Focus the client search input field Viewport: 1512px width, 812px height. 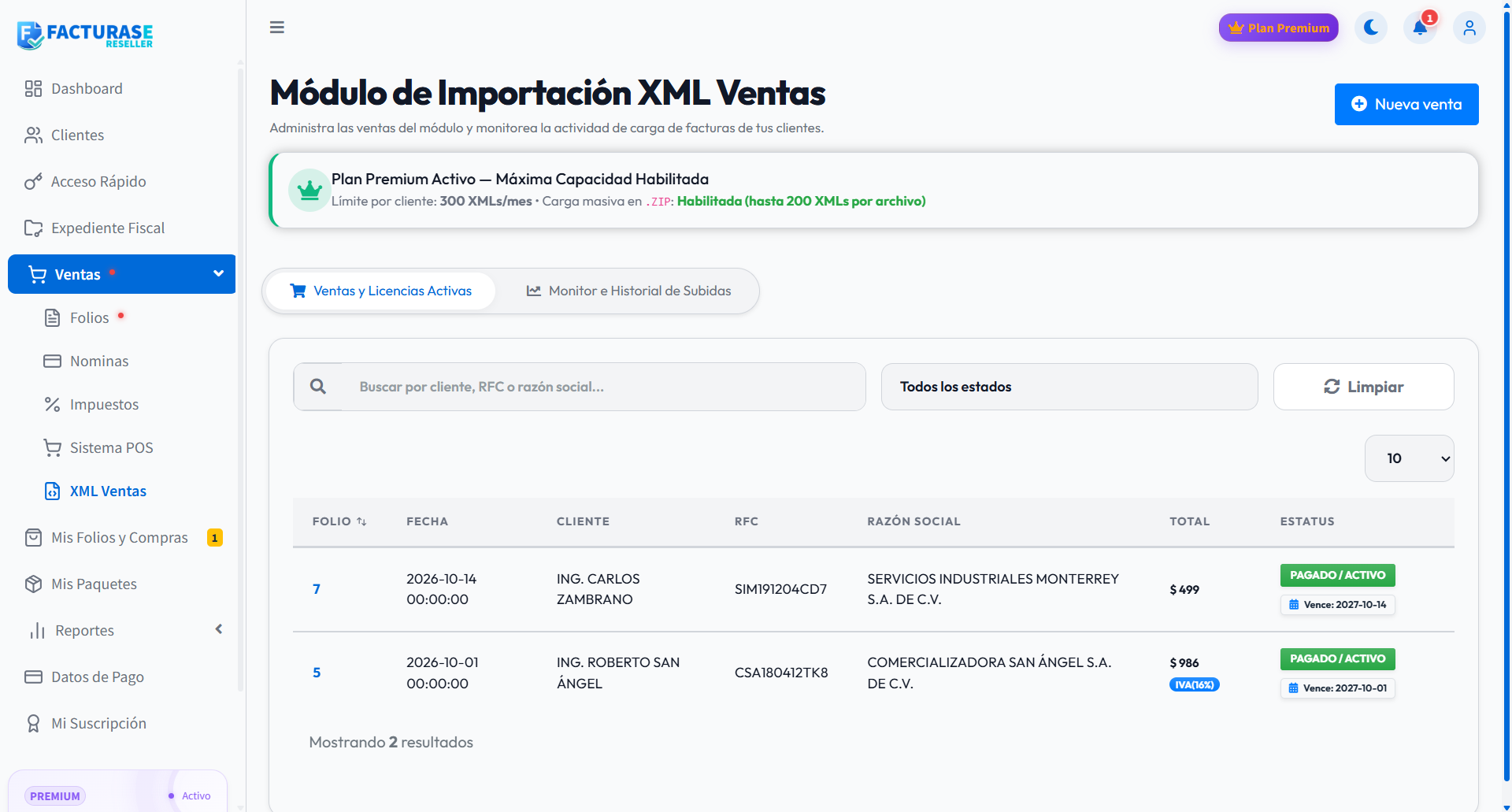coord(602,387)
